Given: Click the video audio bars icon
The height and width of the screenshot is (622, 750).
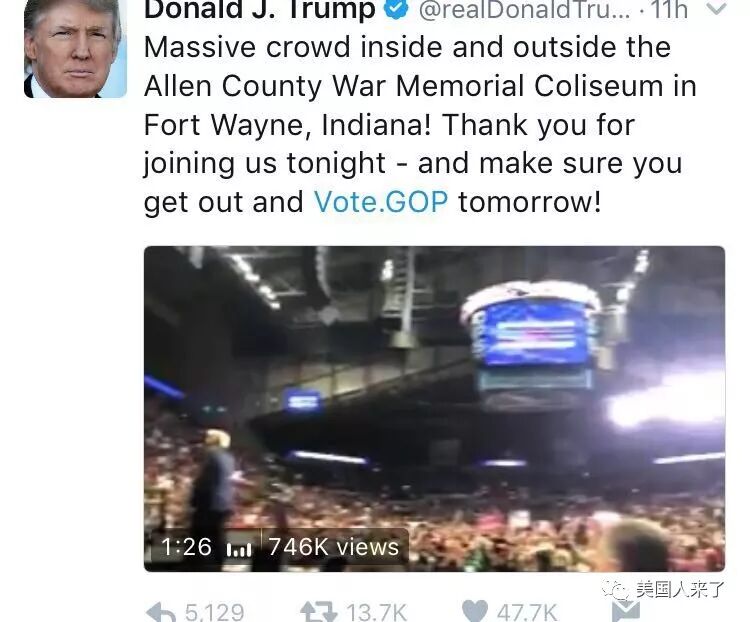Looking at the screenshot, I should pos(238,549).
